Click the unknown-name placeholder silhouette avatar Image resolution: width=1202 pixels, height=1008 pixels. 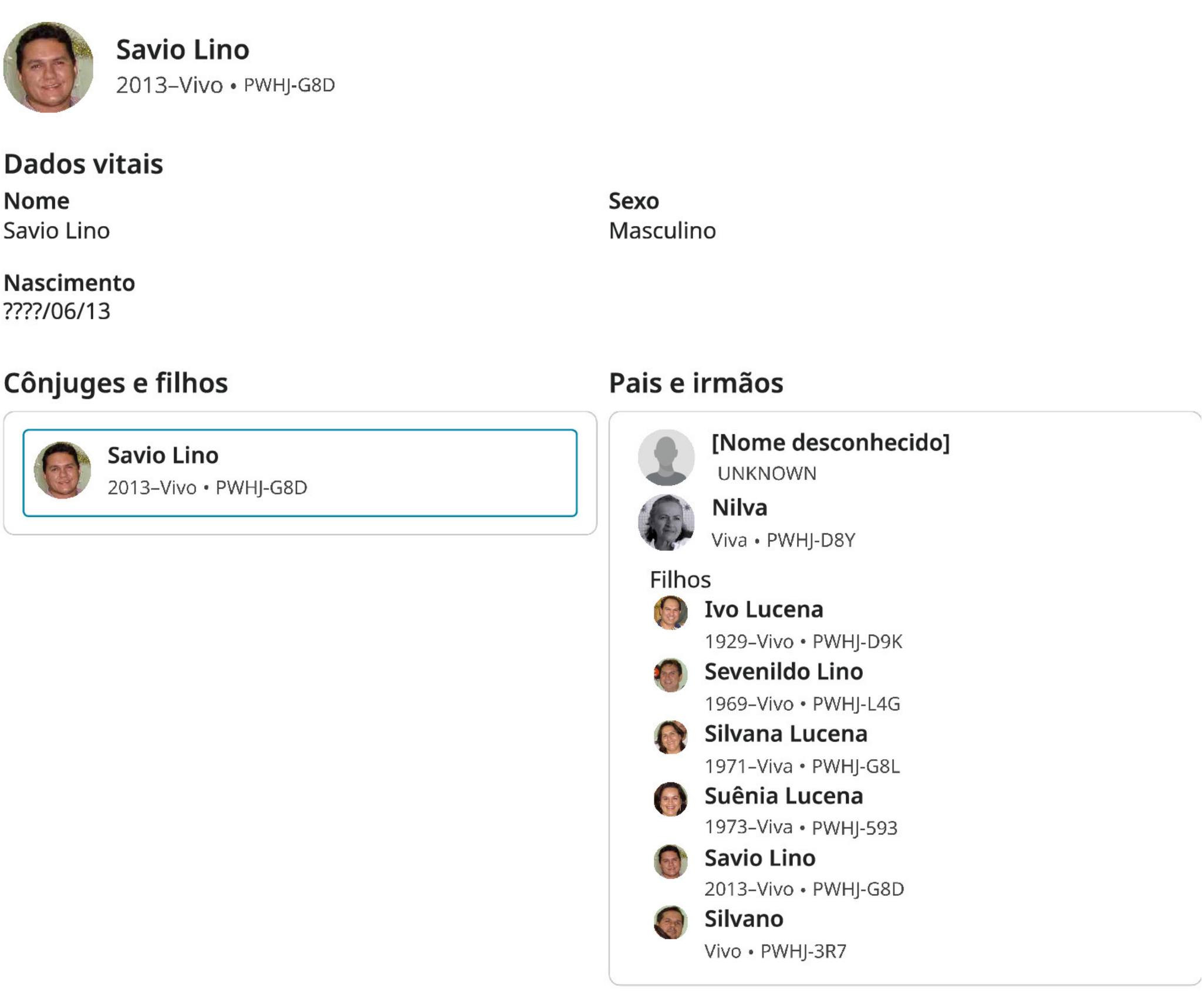click(666, 457)
